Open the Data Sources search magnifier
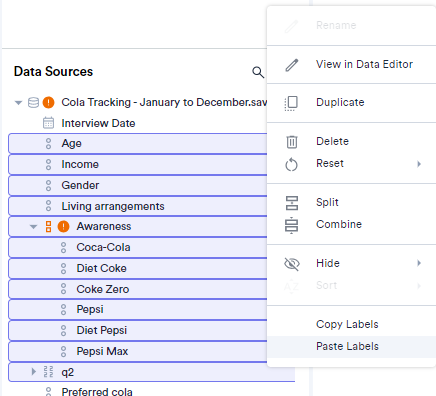The image size is (436, 396). click(258, 72)
